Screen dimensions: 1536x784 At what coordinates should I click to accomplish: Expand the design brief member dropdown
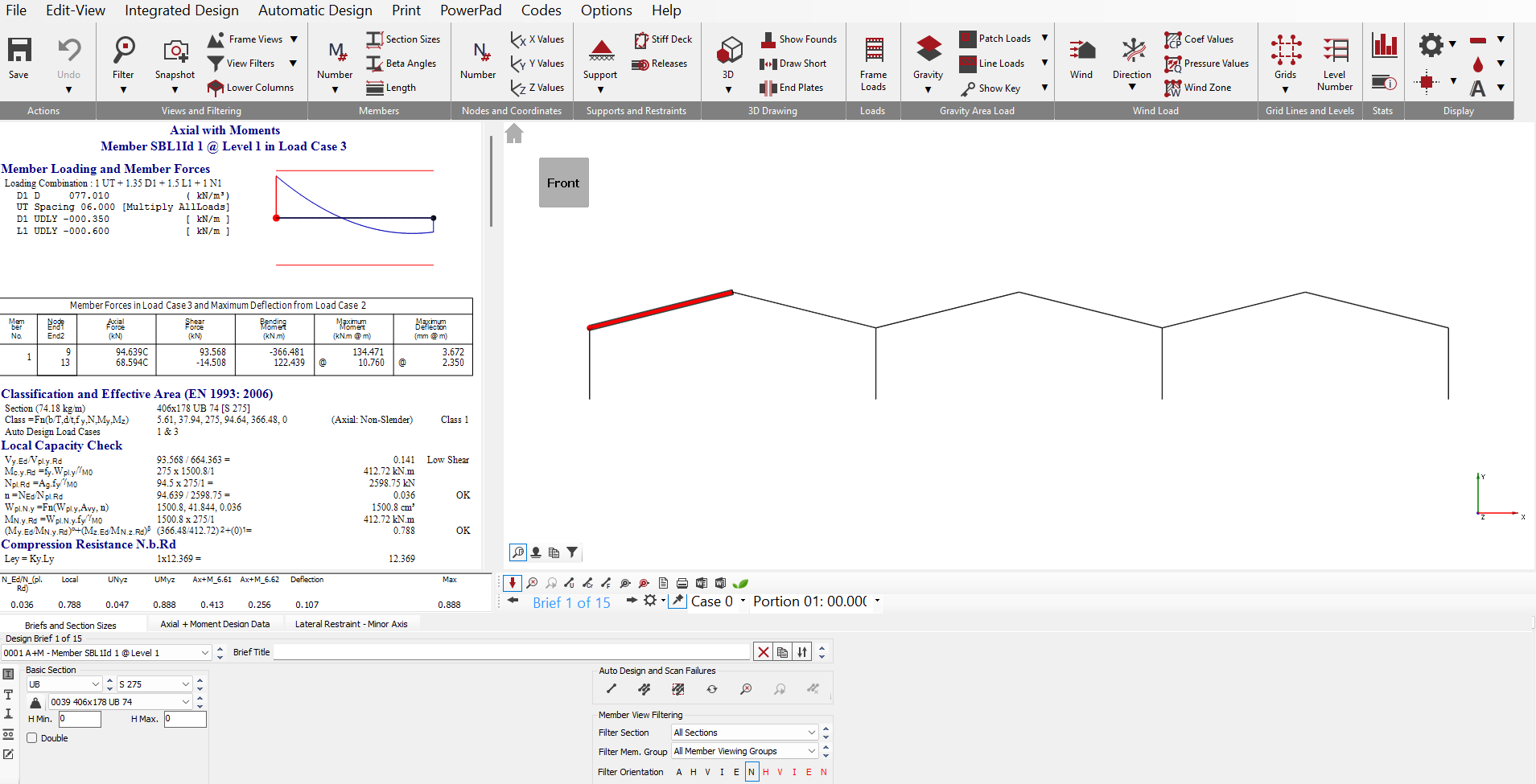click(x=205, y=653)
